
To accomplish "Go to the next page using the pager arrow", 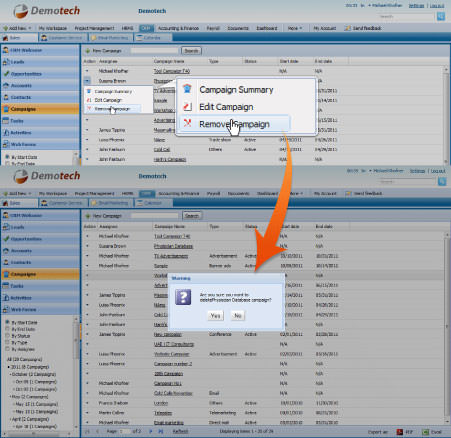I will 151,431.
